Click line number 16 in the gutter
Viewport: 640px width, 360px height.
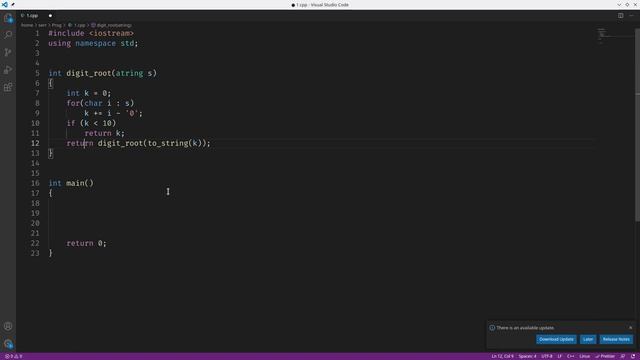(36, 183)
